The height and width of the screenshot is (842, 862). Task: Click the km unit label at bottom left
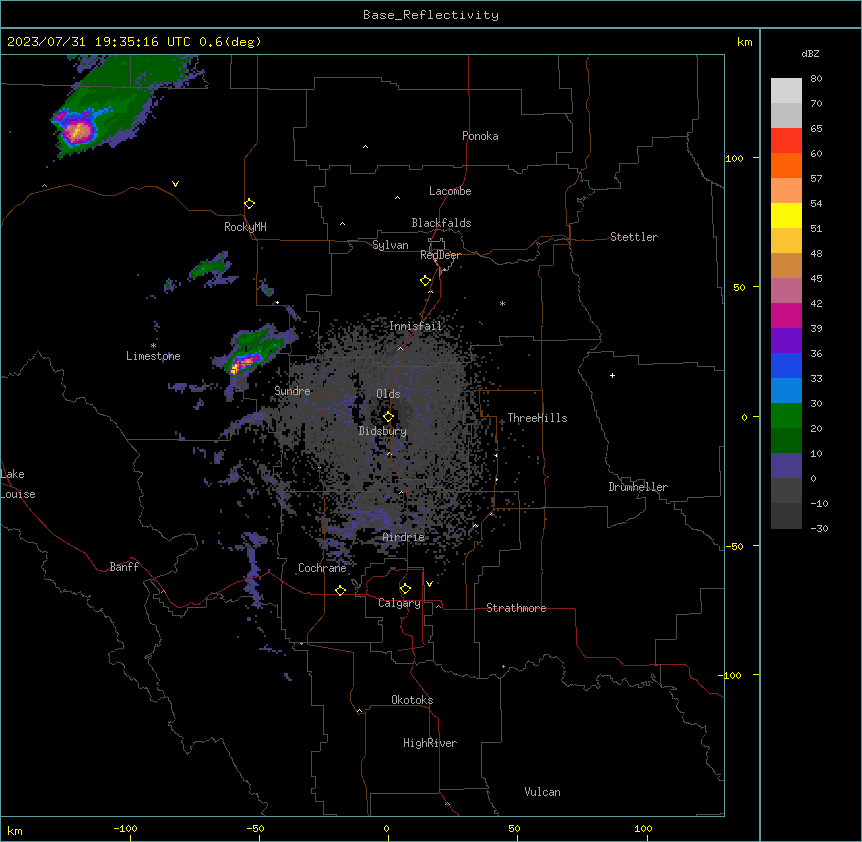[x=15, y=831]
